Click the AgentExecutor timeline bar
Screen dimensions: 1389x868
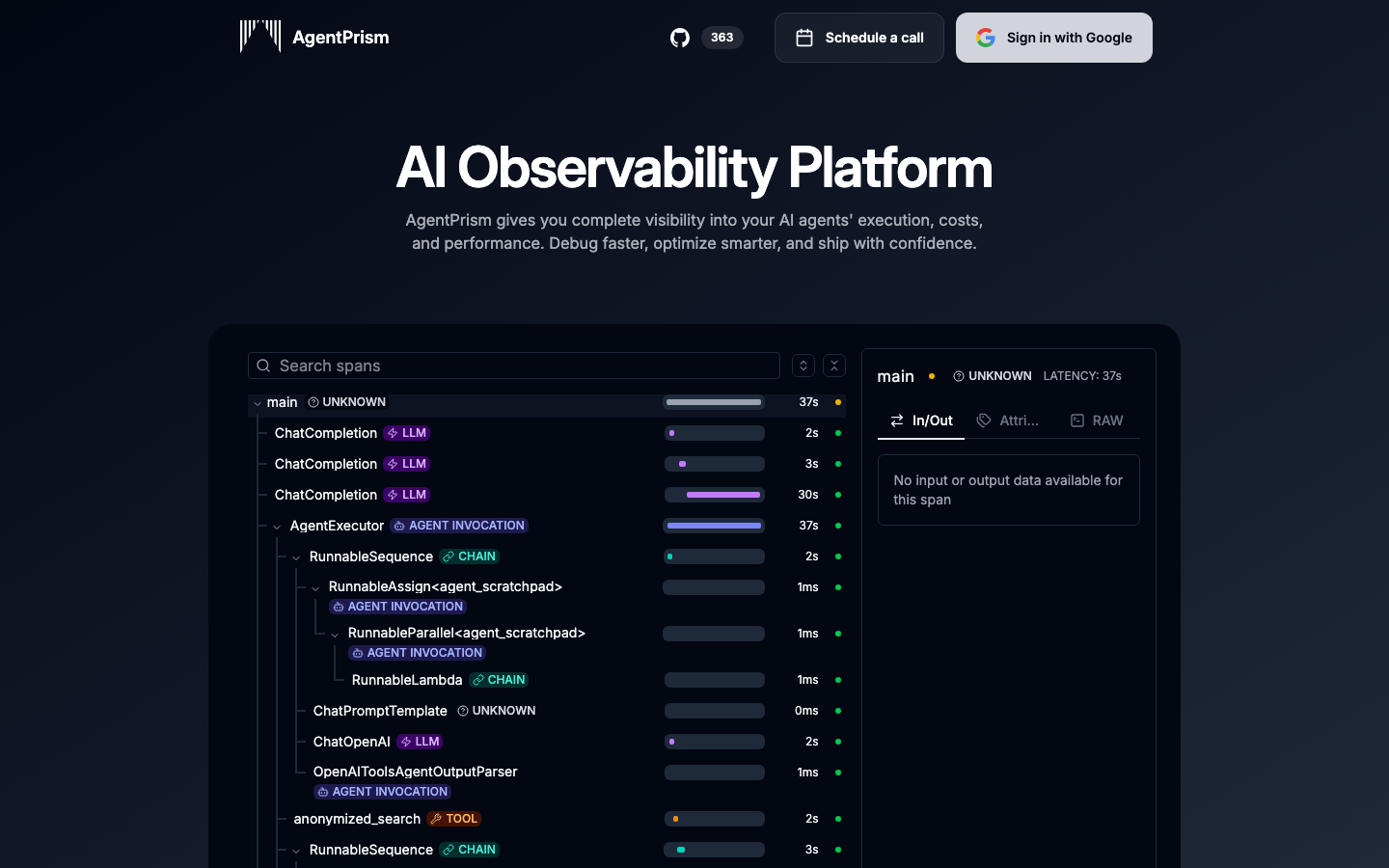pyautogui.click(x=715, y=526)
